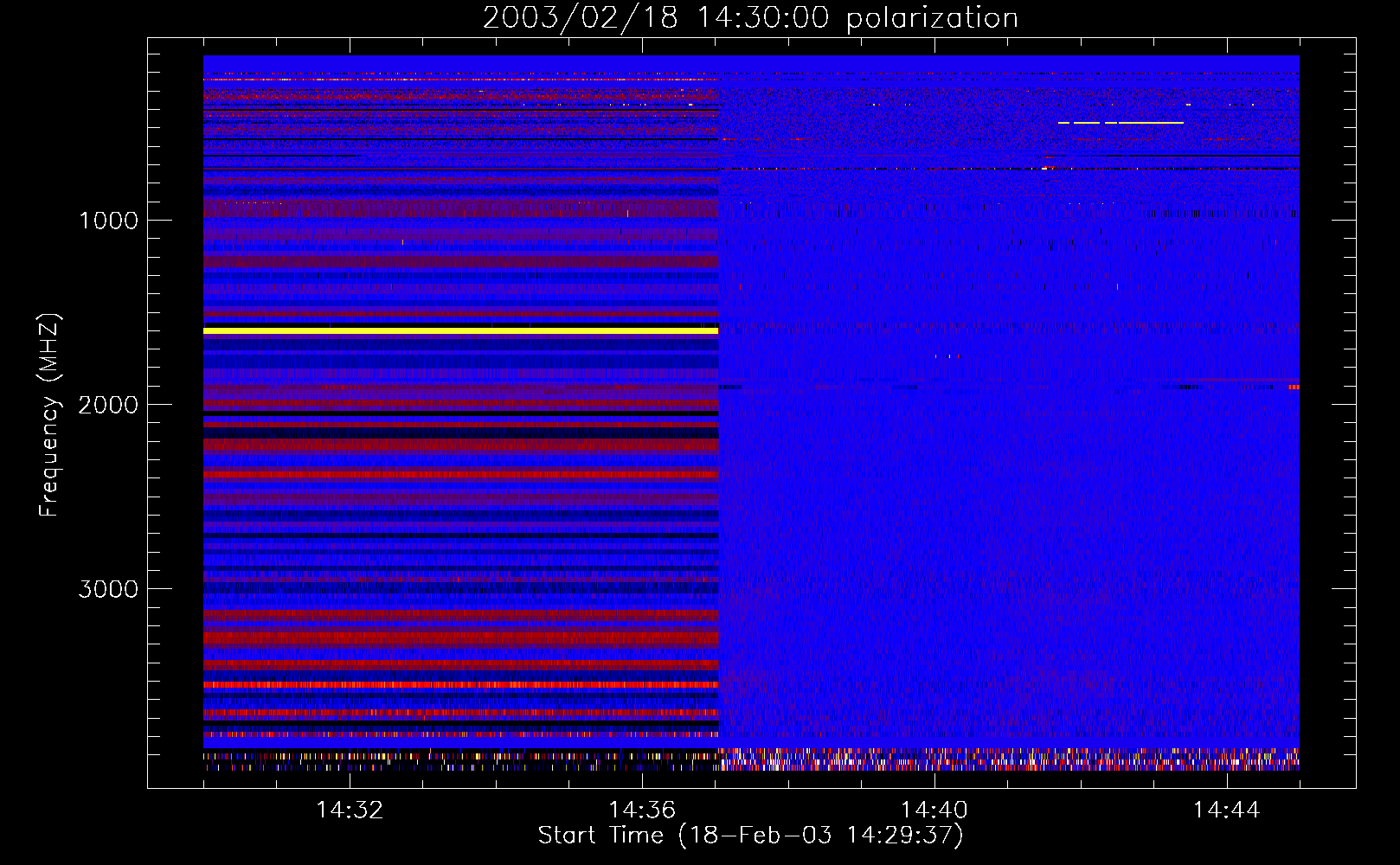Screen dimensions: 1400x865
Task: Click the 2000 frequency tick label
Action: click(108, 405)
